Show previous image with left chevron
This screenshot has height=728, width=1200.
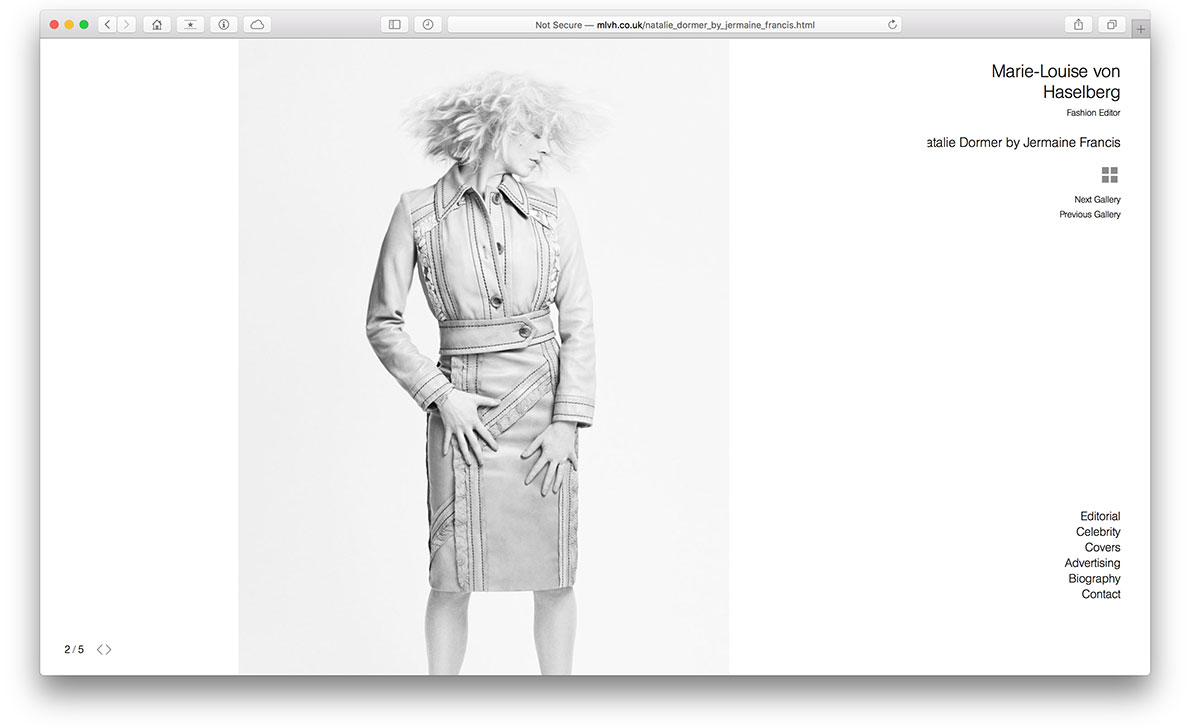click(100, 650)
